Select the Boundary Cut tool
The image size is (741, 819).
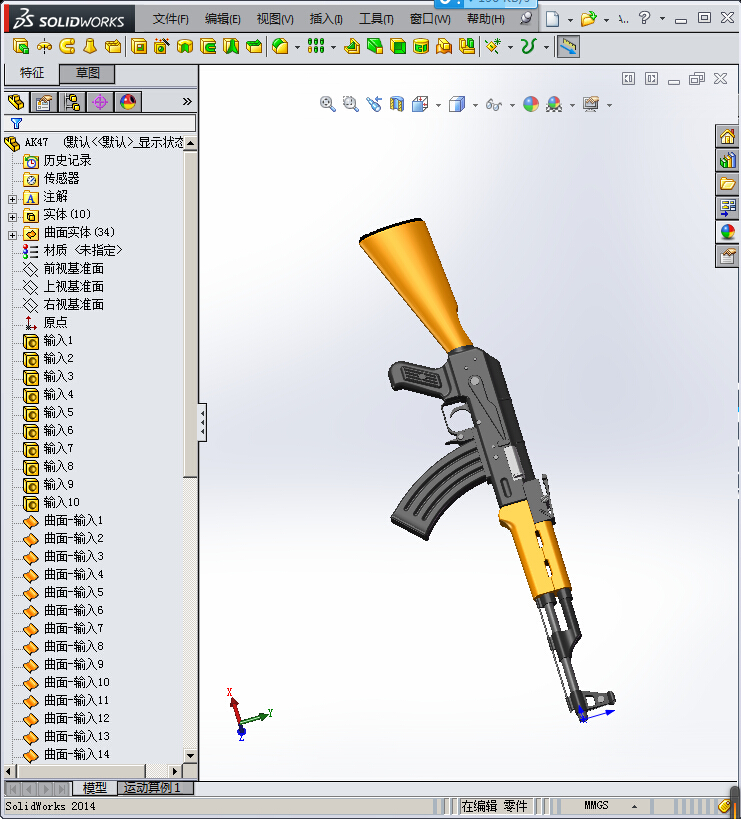254,46
